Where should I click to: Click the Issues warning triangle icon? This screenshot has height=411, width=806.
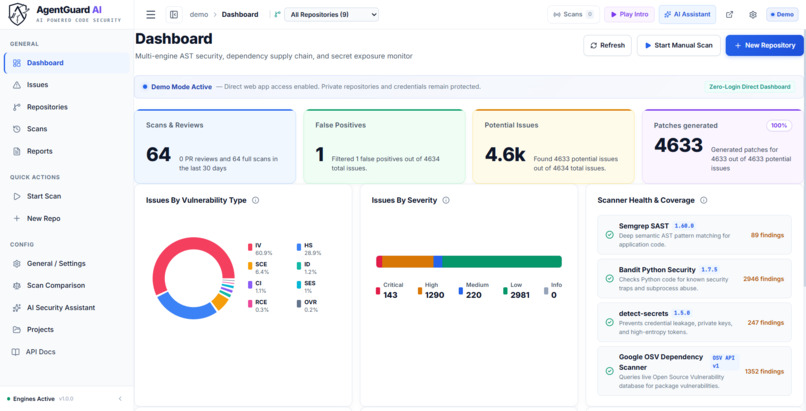click(16, 85)
